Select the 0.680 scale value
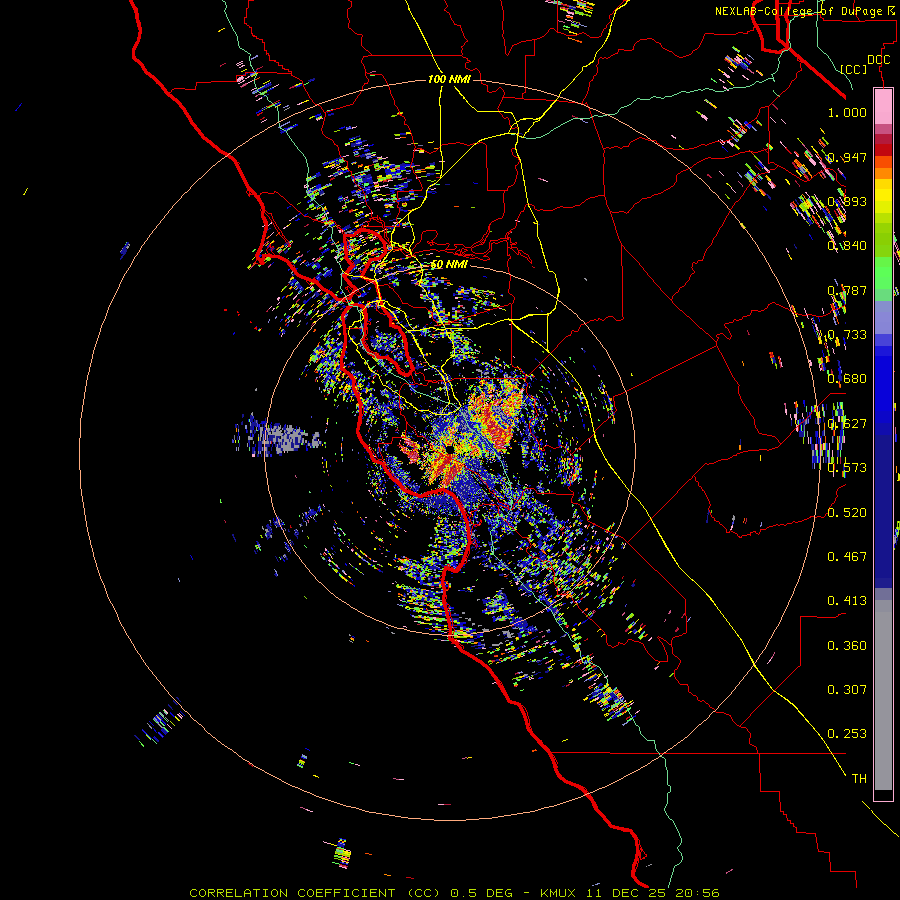900x900 pixels. [847, 379]
